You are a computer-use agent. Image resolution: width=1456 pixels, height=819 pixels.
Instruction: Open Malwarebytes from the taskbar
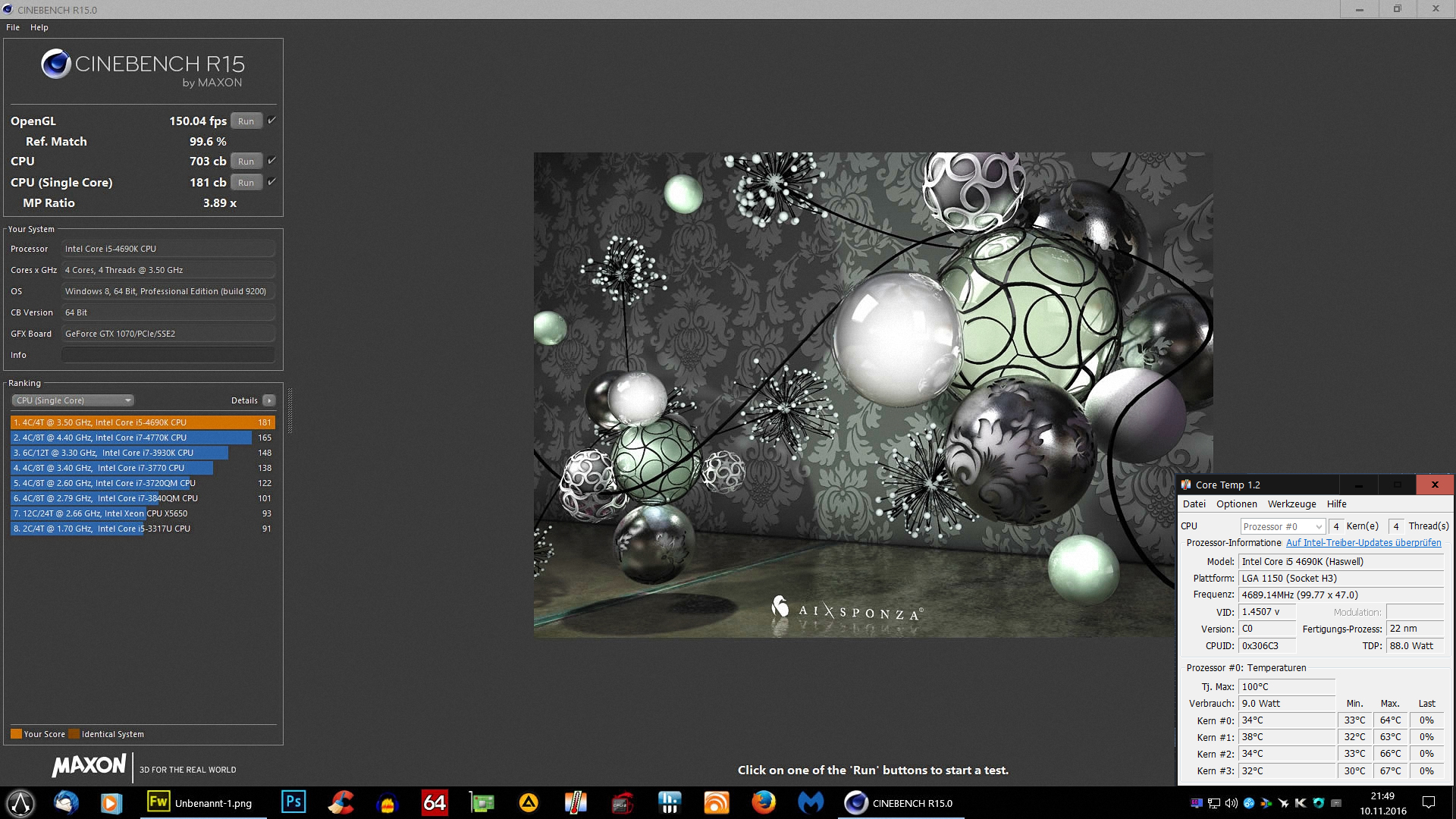tap(811, 802)
